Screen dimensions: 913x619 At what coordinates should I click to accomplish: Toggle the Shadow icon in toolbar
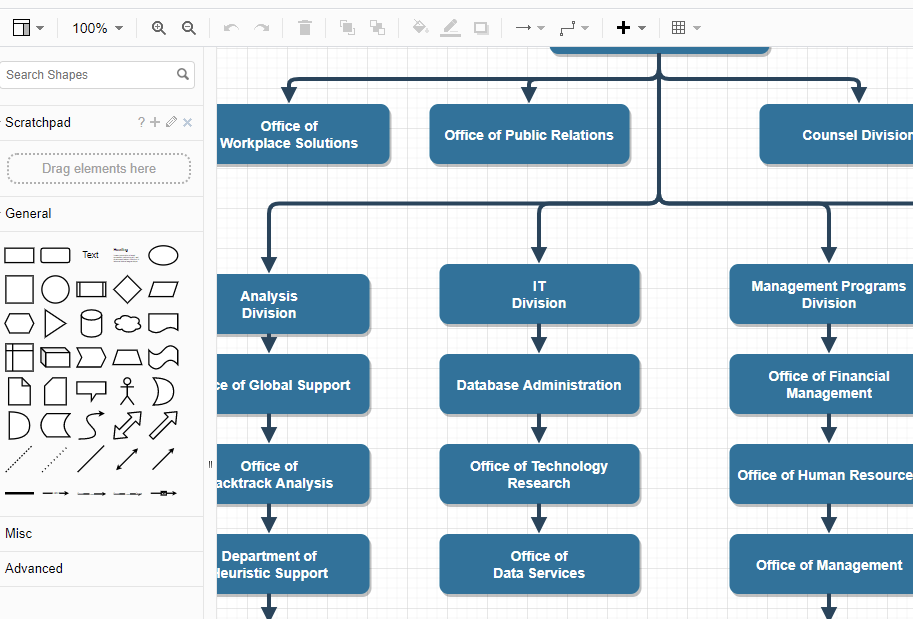click(x=481, y=28)
